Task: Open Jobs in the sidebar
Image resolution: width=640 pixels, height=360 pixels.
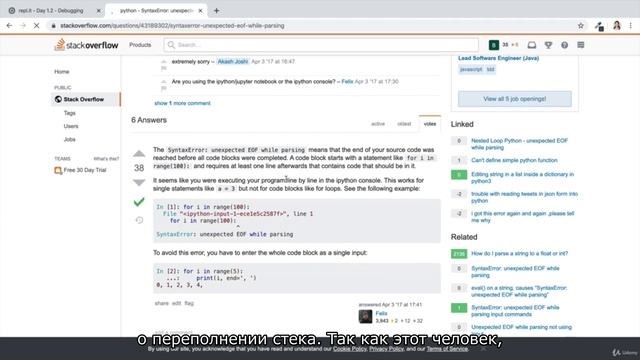Action: click(69, 139)
